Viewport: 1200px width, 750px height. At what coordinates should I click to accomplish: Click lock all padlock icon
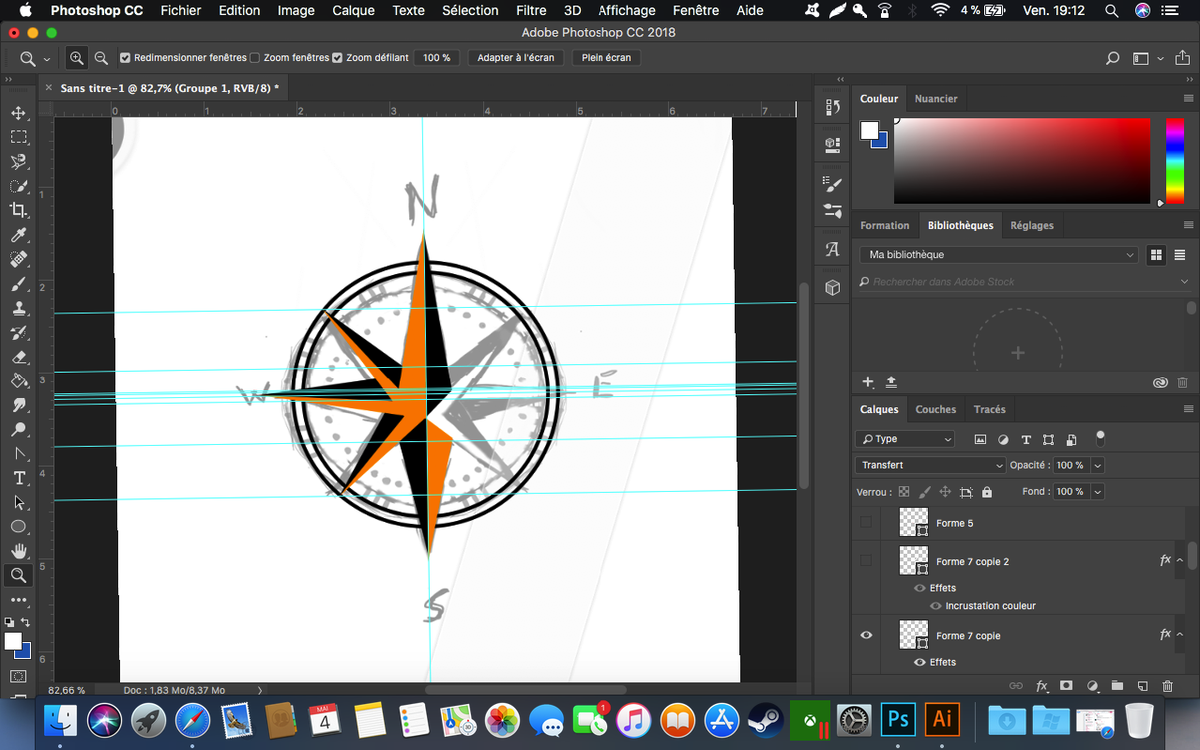pyautogui.click(x=987, y=492)
